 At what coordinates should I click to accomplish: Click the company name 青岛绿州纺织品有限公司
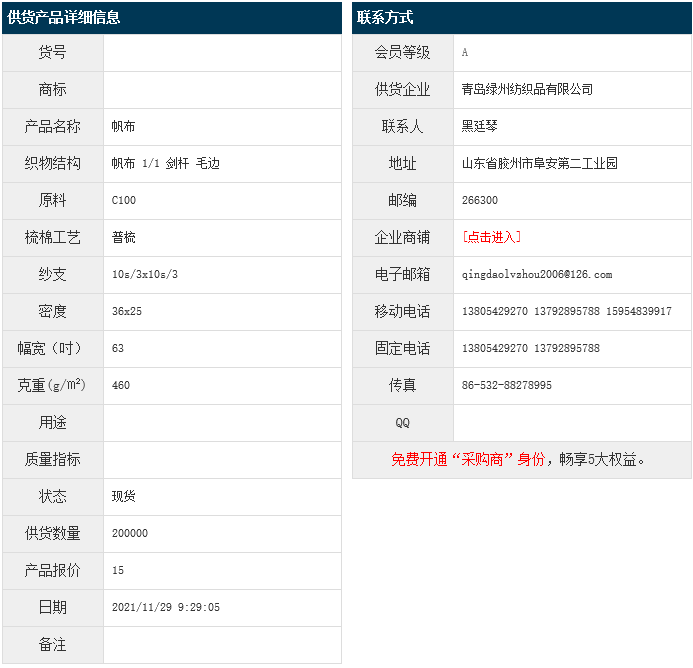click(x=527, y=89)
